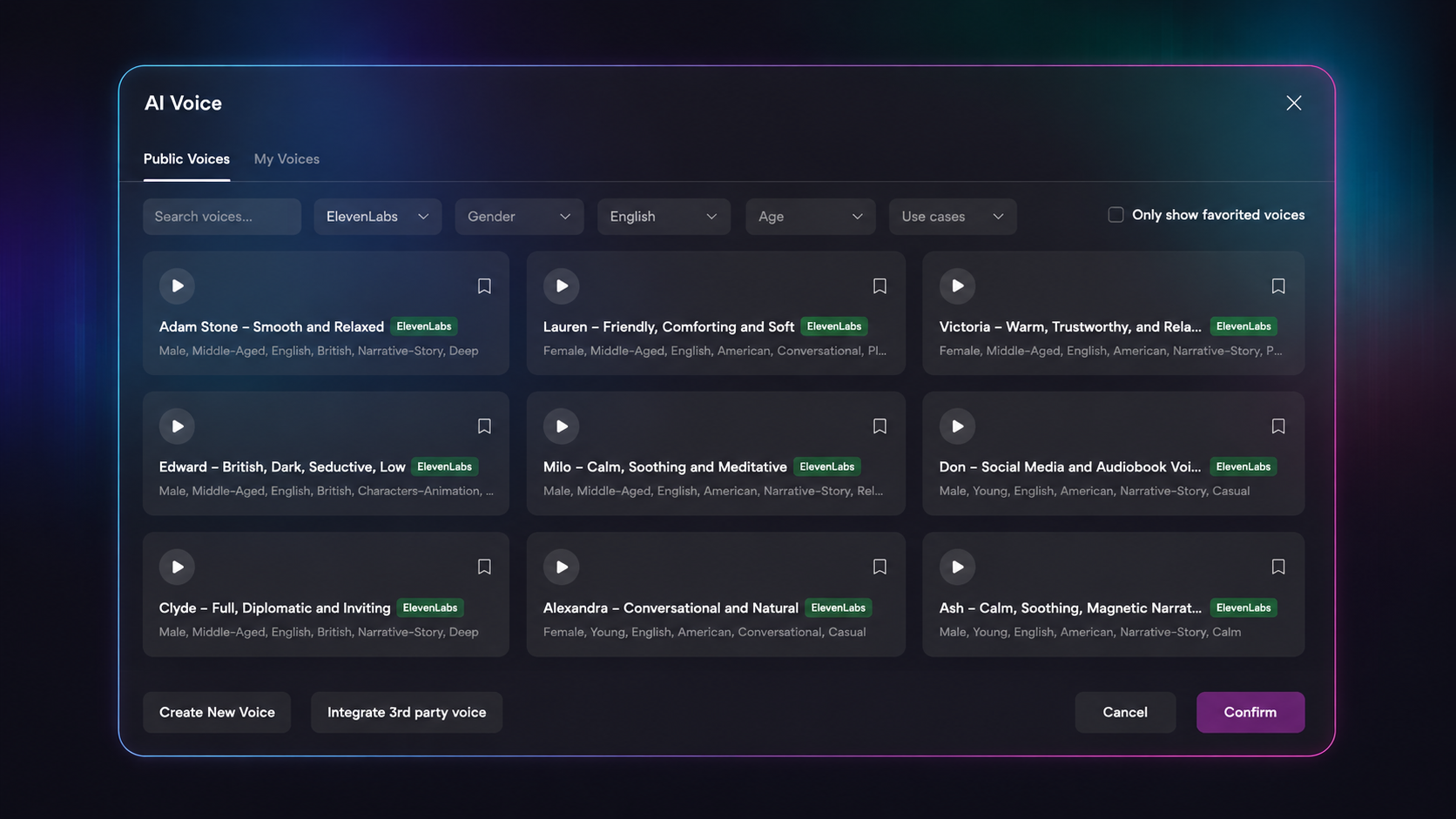Viewport: 1456px width, 819px height.
Task: Click Integrate 3rd party voice button
Action: (407, 712)
